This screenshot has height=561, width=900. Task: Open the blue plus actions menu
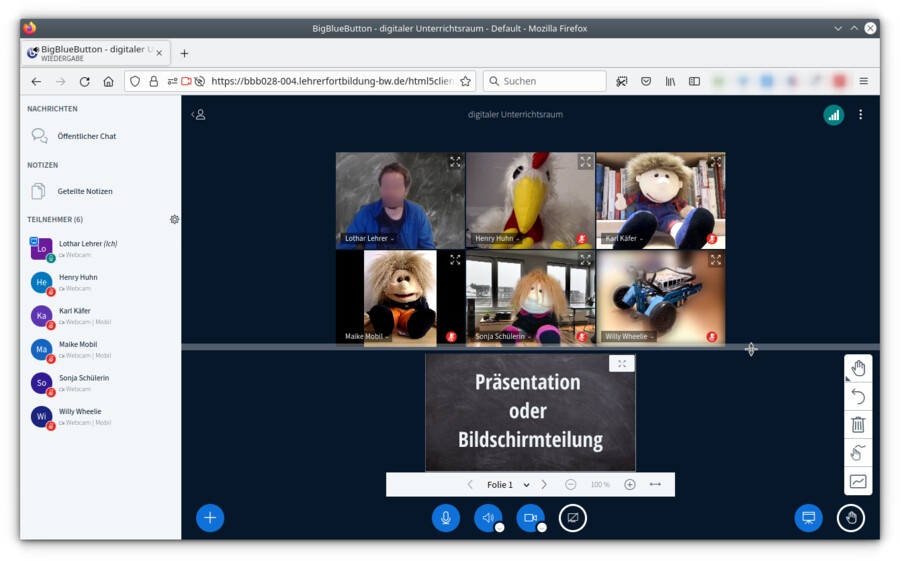click(210, 518)
